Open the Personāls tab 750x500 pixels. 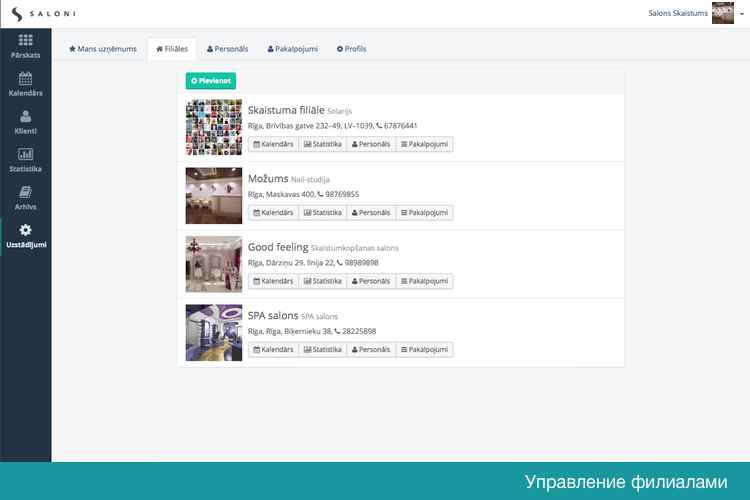coord(228,49)
